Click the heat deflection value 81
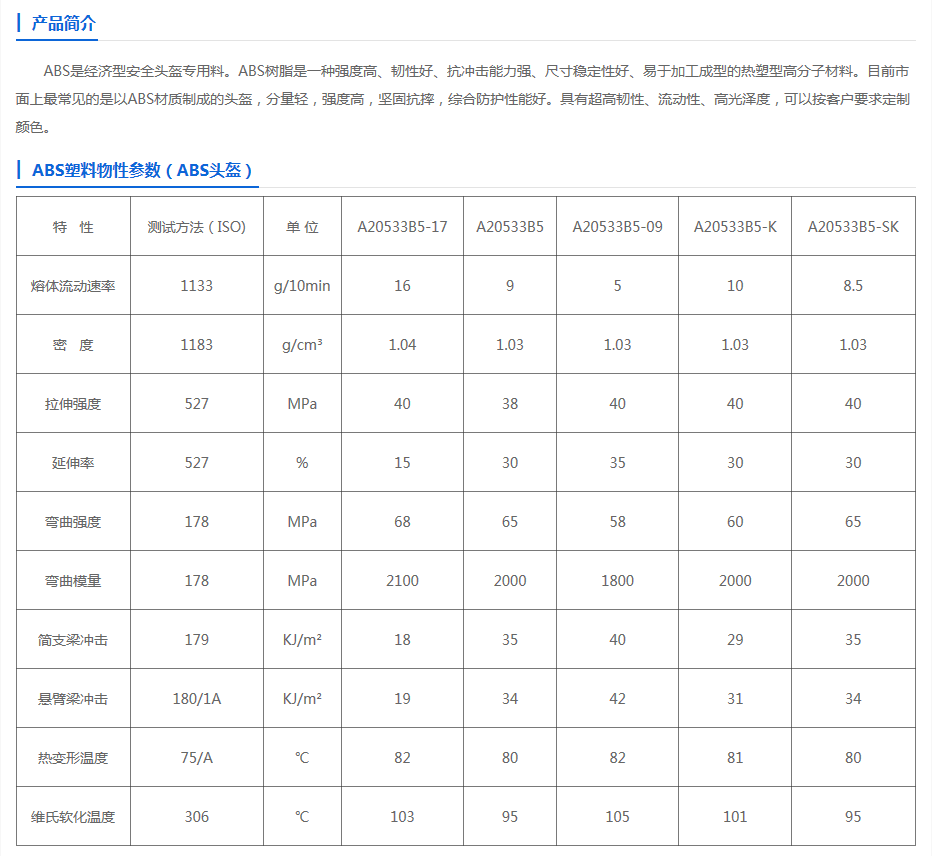This screenshot has width=932, height=856. (735, 758)
